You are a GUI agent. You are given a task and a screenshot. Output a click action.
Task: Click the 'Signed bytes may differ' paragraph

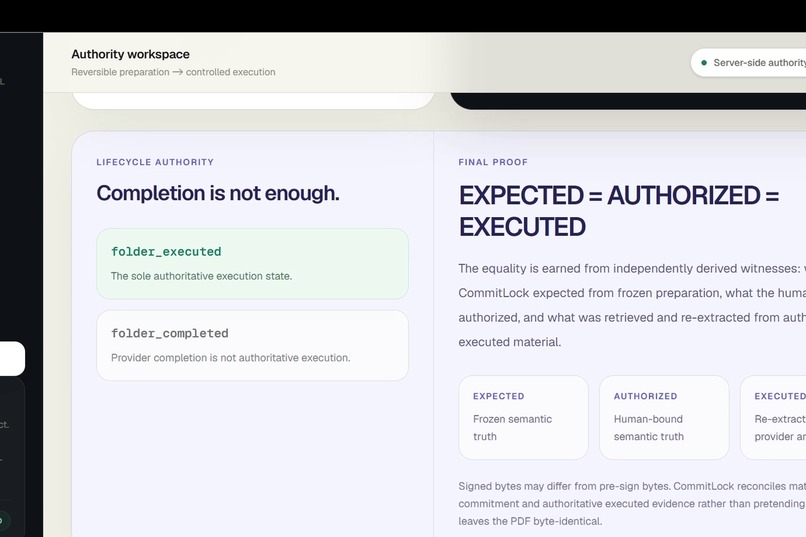tap(632, 504)
